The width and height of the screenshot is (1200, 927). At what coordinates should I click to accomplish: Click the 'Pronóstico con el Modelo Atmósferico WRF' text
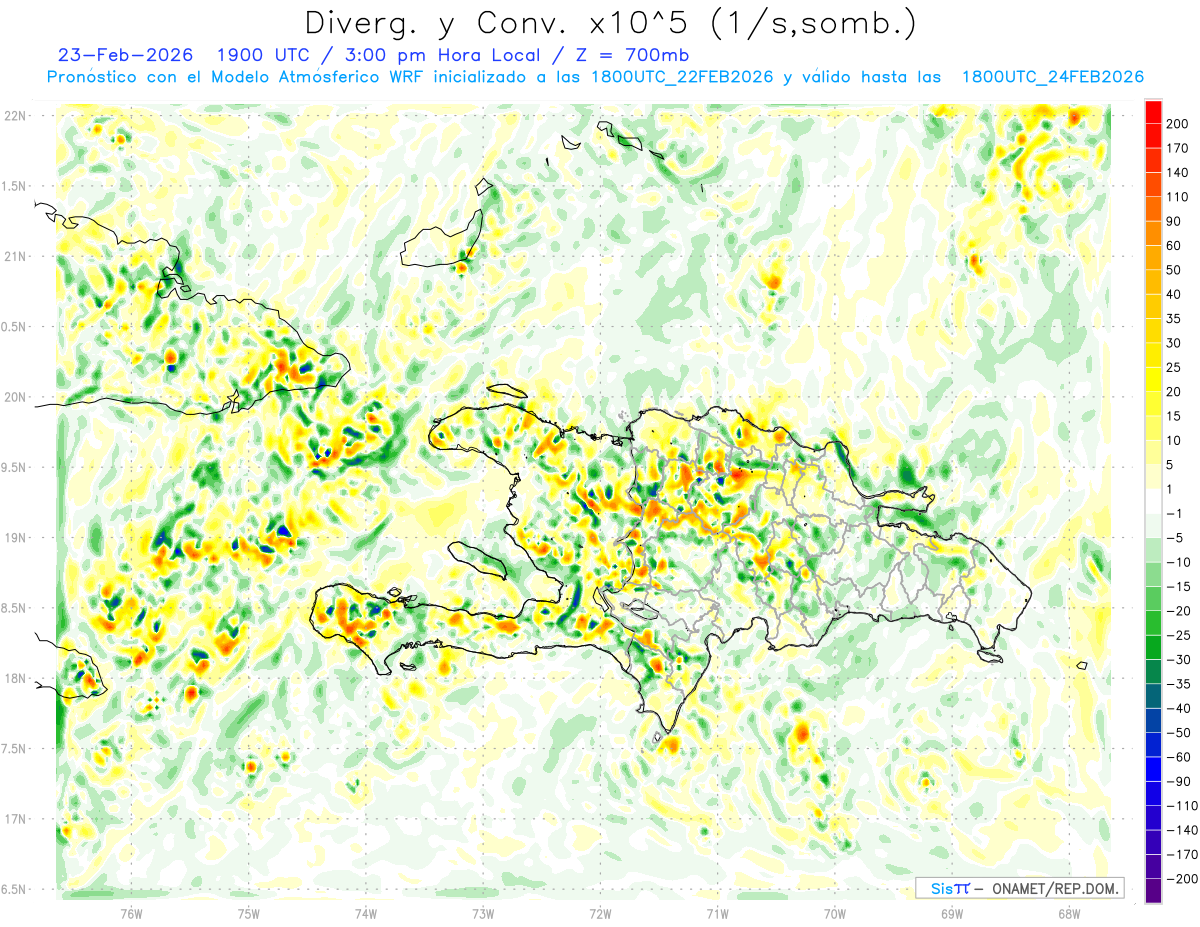[x=237, y=78]
